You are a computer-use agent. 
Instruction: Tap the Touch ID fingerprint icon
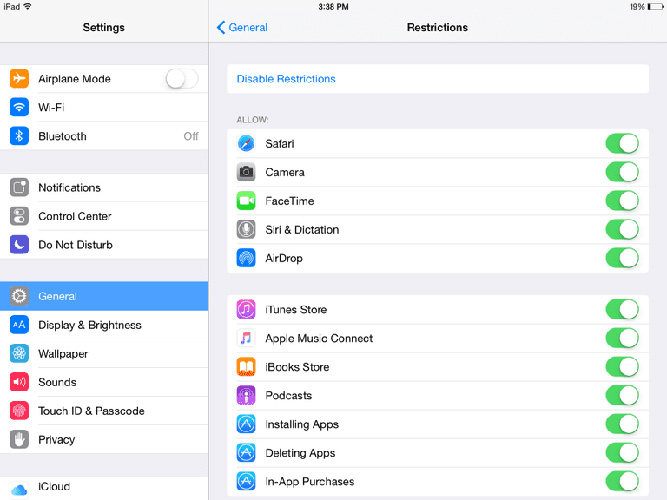[x=19, y=411]
